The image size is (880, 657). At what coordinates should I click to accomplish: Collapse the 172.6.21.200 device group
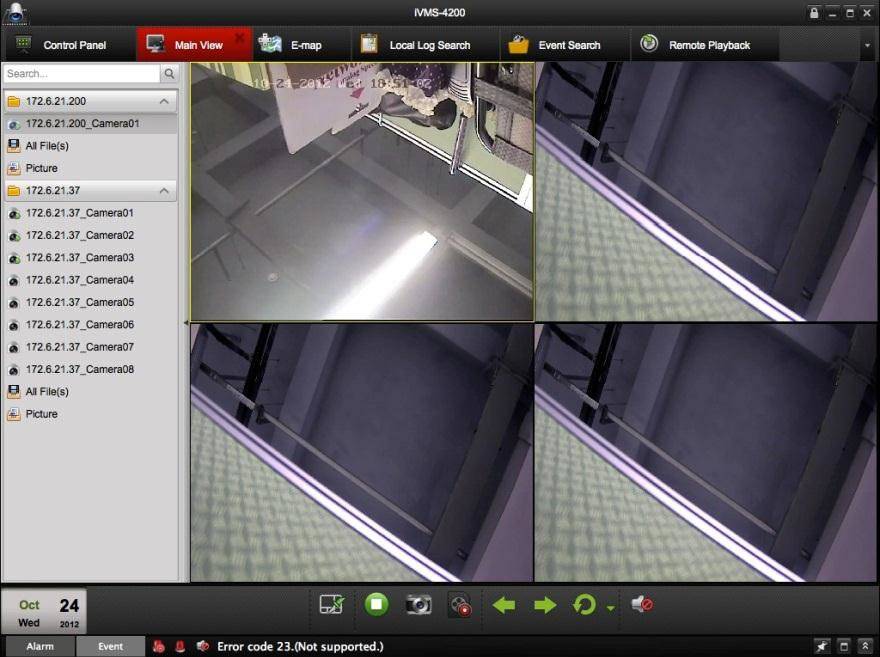[163, 102]
